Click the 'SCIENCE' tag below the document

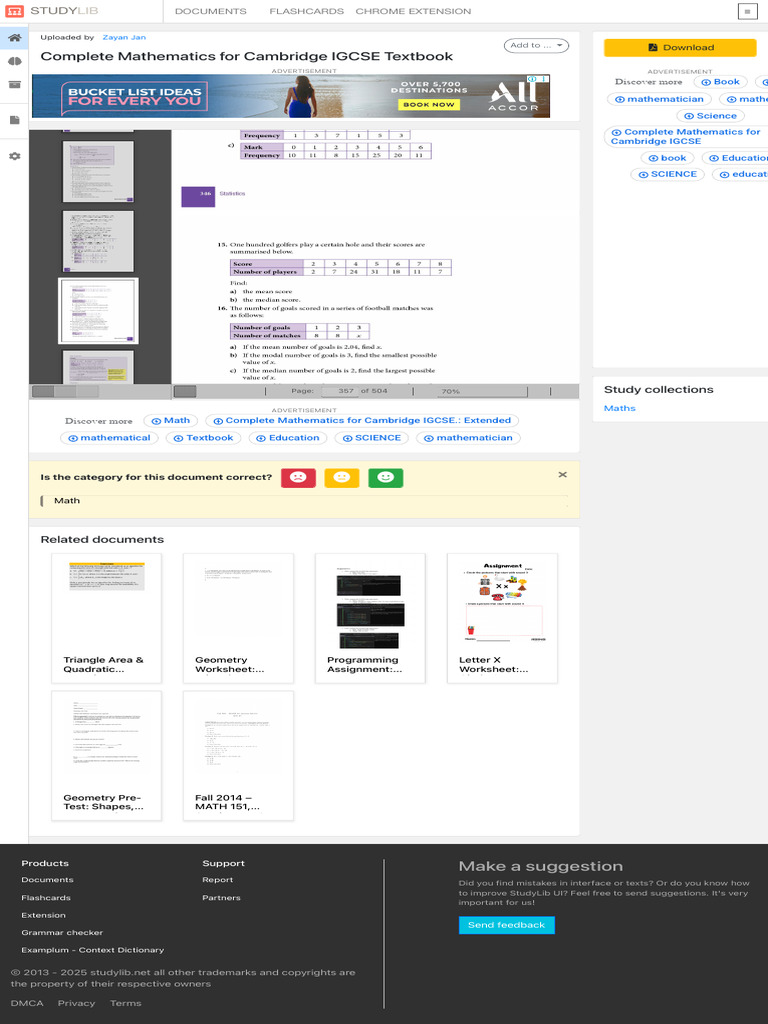tap(372, 438)
